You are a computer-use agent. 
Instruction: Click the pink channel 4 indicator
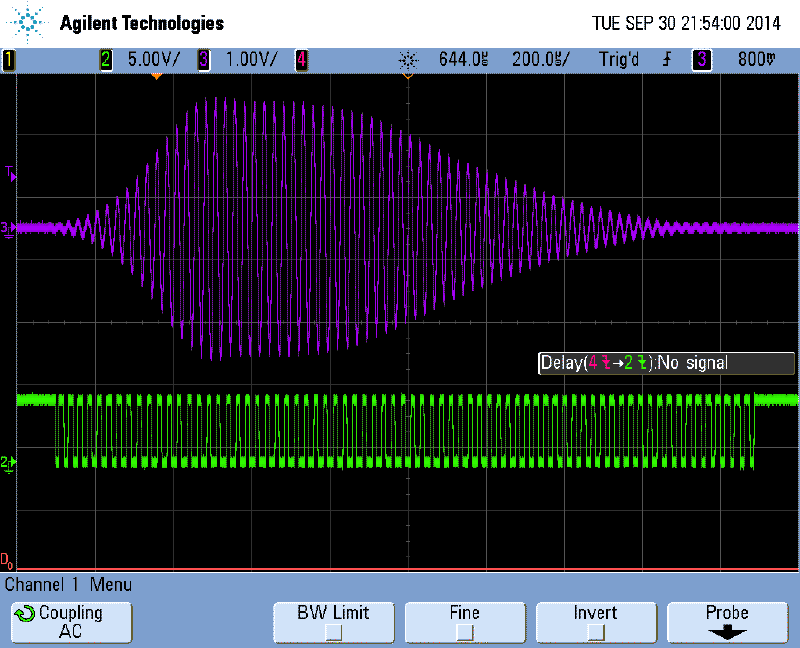pos(300,60)
